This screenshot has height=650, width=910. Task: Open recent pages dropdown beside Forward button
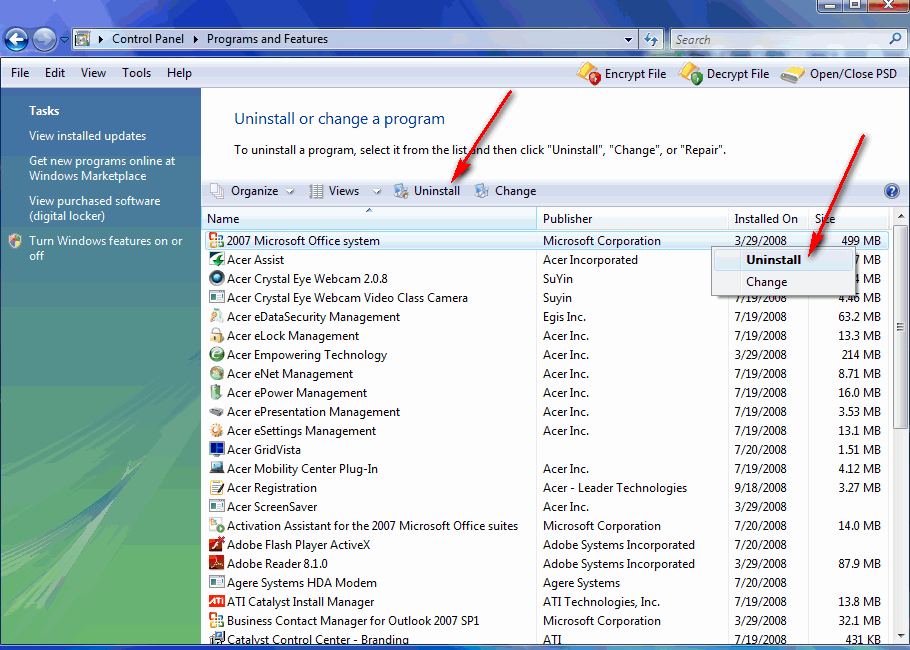tap(64, 40)
